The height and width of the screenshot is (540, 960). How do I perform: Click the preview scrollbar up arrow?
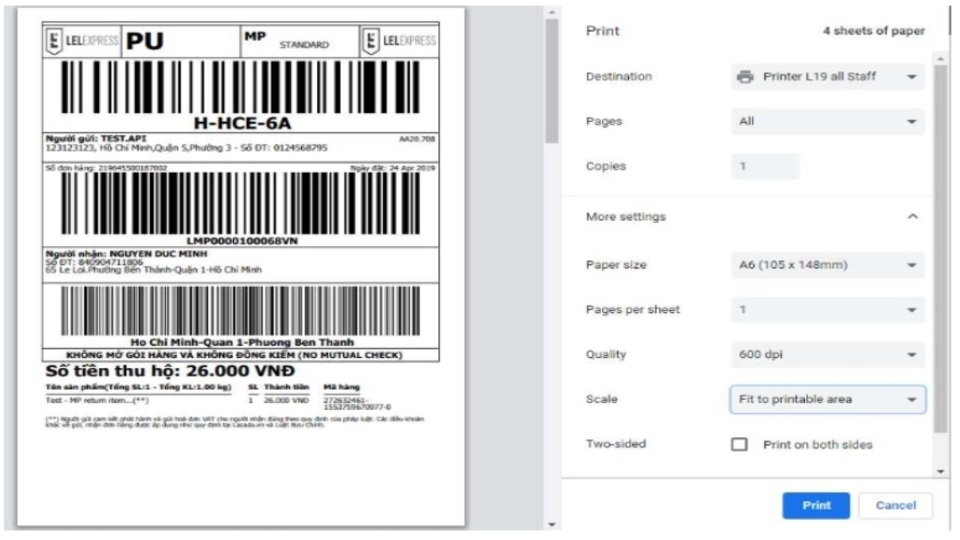pos(552,12)
